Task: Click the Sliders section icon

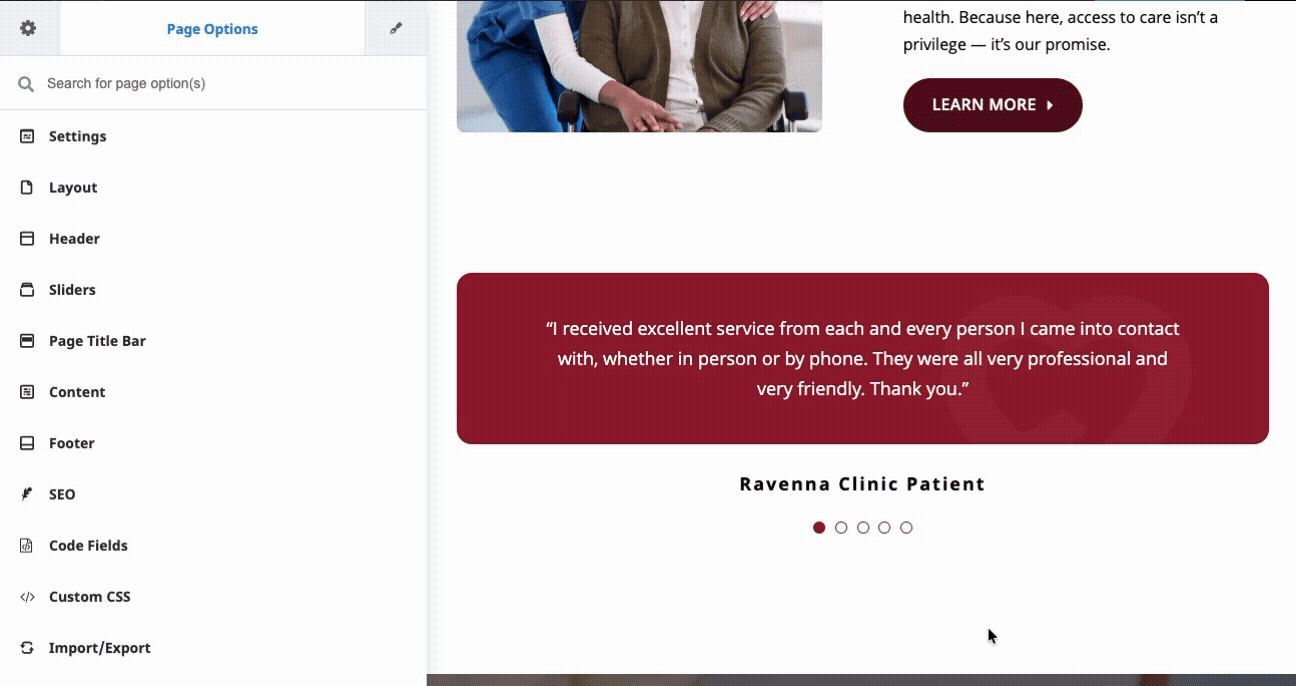Action: 27,289
